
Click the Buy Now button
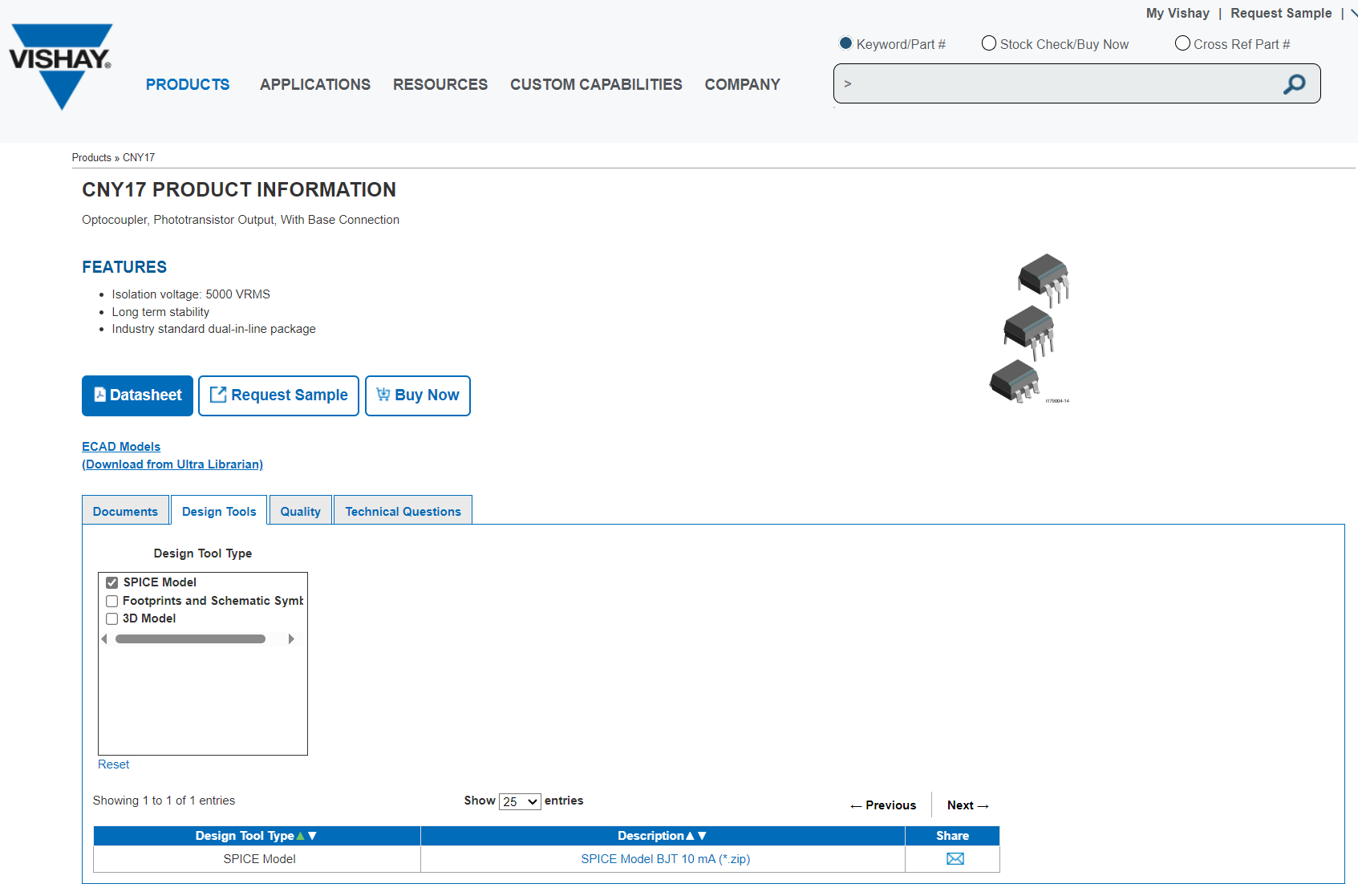[x=417, y=395]
